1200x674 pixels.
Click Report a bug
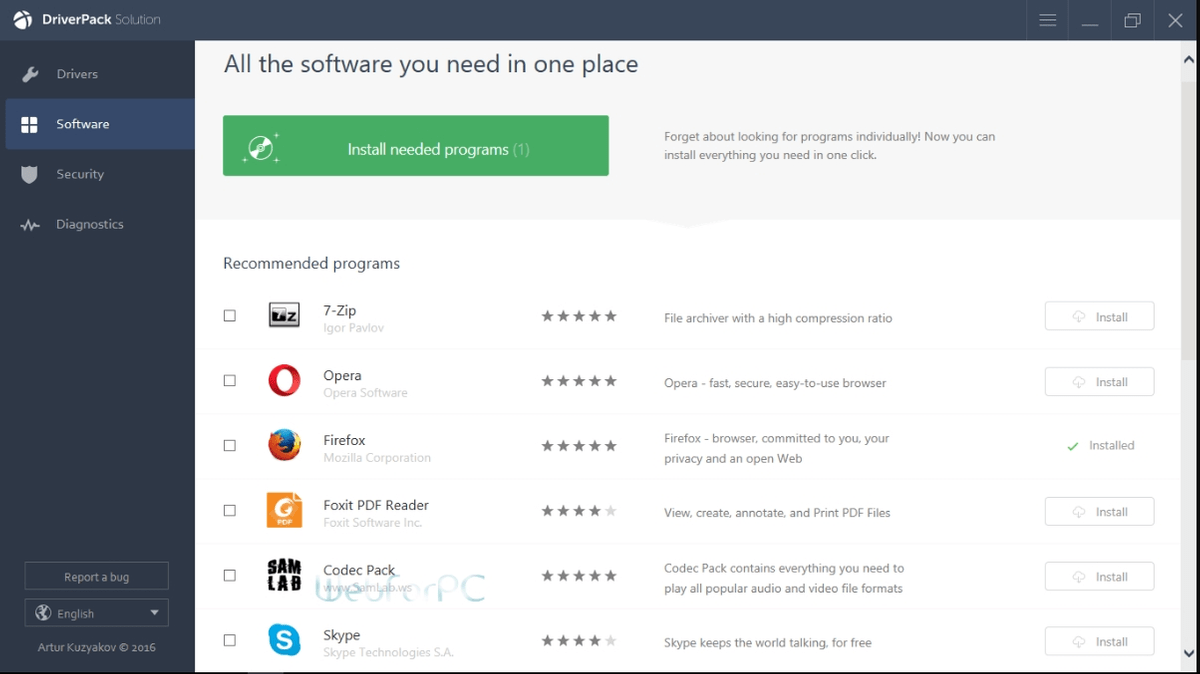96,576
